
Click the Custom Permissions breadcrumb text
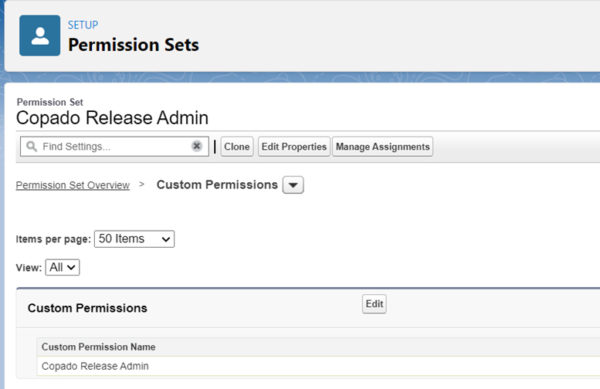(x=217, y=185)
